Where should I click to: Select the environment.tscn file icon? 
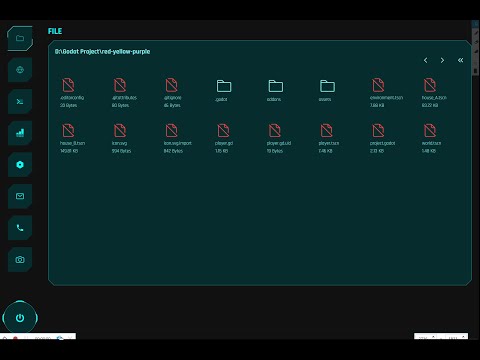point(378,85)
